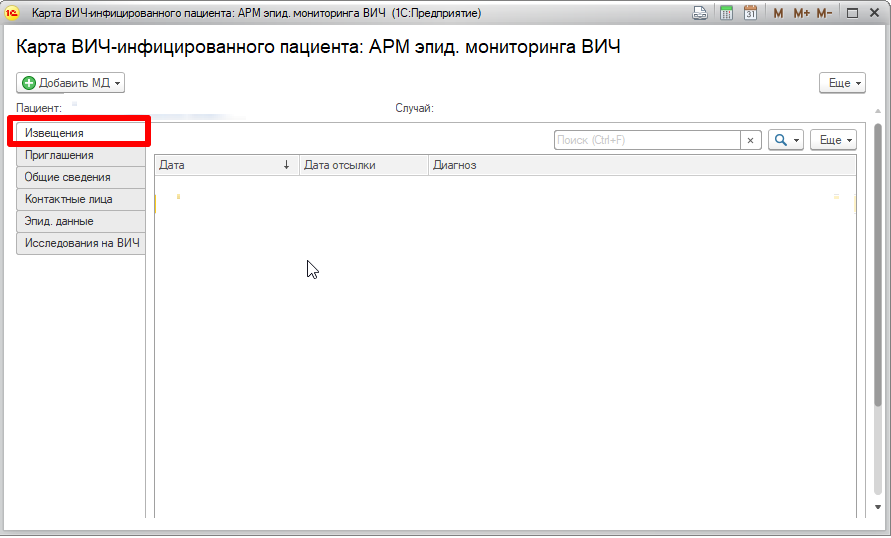Sort by the Дата column header
Viewport: 891px width, 538px height.
pyautogui.click(x=227, y=165)
